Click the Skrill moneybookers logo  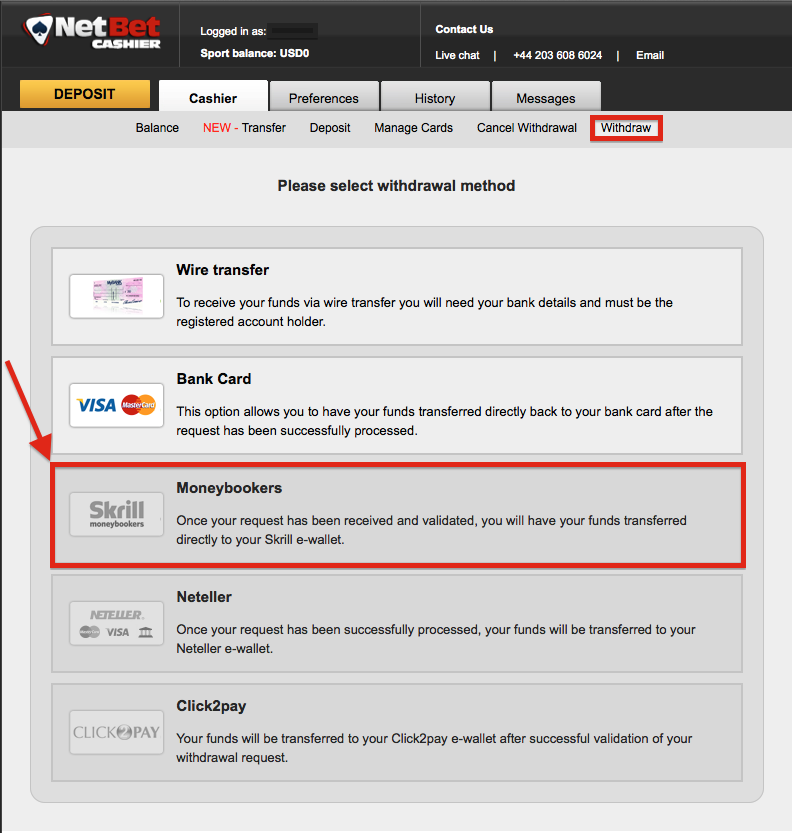coord(116,514)
